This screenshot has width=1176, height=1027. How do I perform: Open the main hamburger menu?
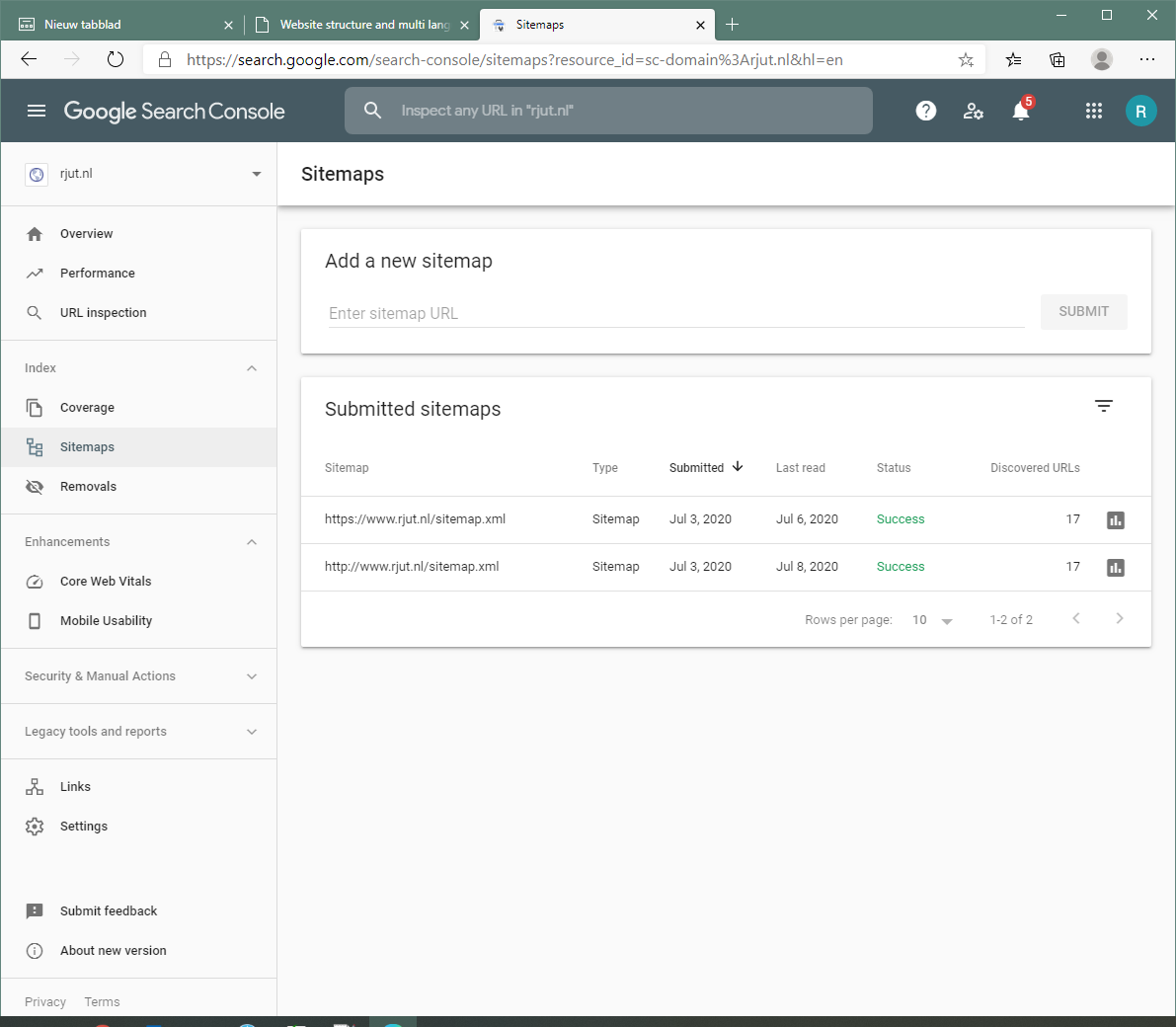click(x=36, y=111)
